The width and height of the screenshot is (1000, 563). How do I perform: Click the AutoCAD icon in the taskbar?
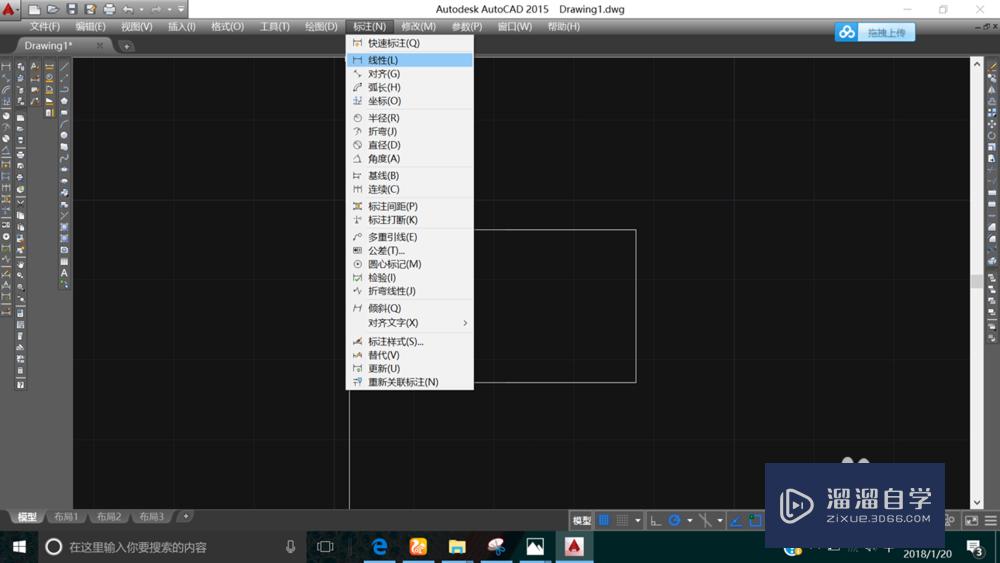[x=574, y=546]
